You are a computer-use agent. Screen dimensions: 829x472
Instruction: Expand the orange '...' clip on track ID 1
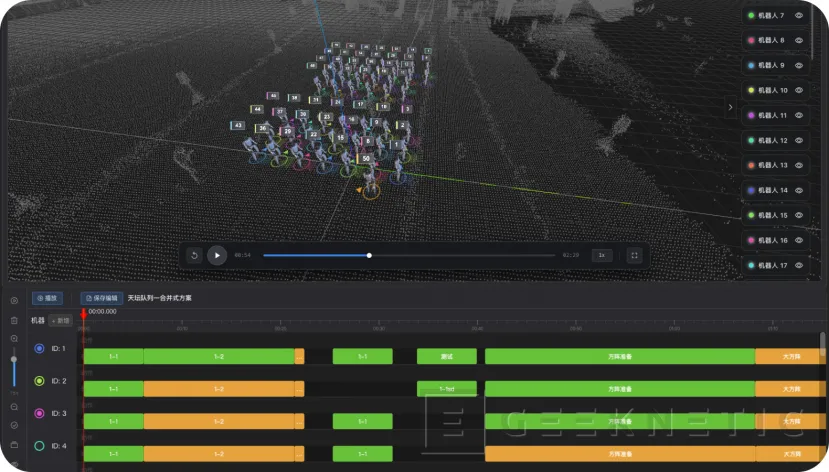coord(299,357)
